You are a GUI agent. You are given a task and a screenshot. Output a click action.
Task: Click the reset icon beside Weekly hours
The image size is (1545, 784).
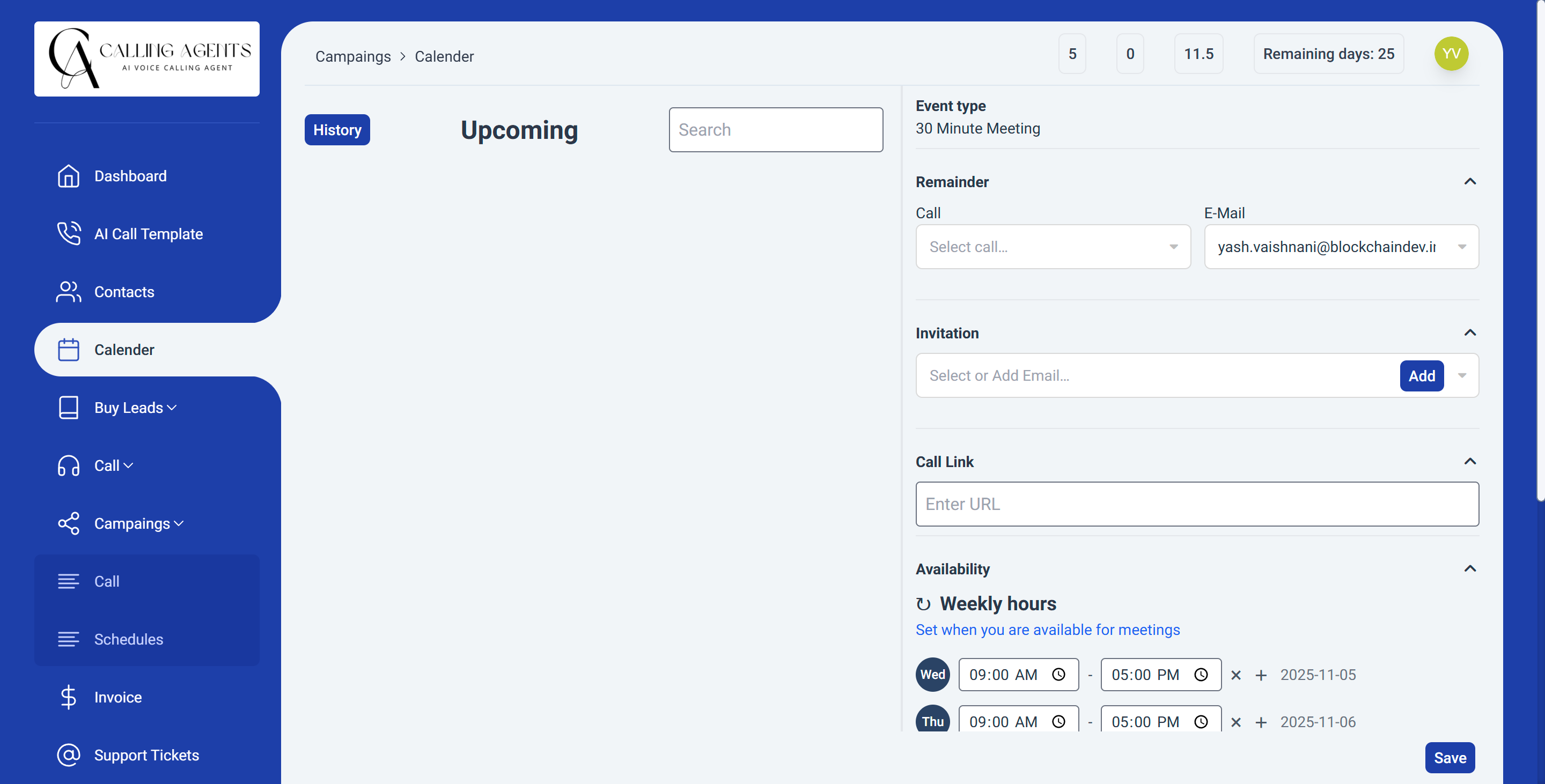click(x=924, y=604)
